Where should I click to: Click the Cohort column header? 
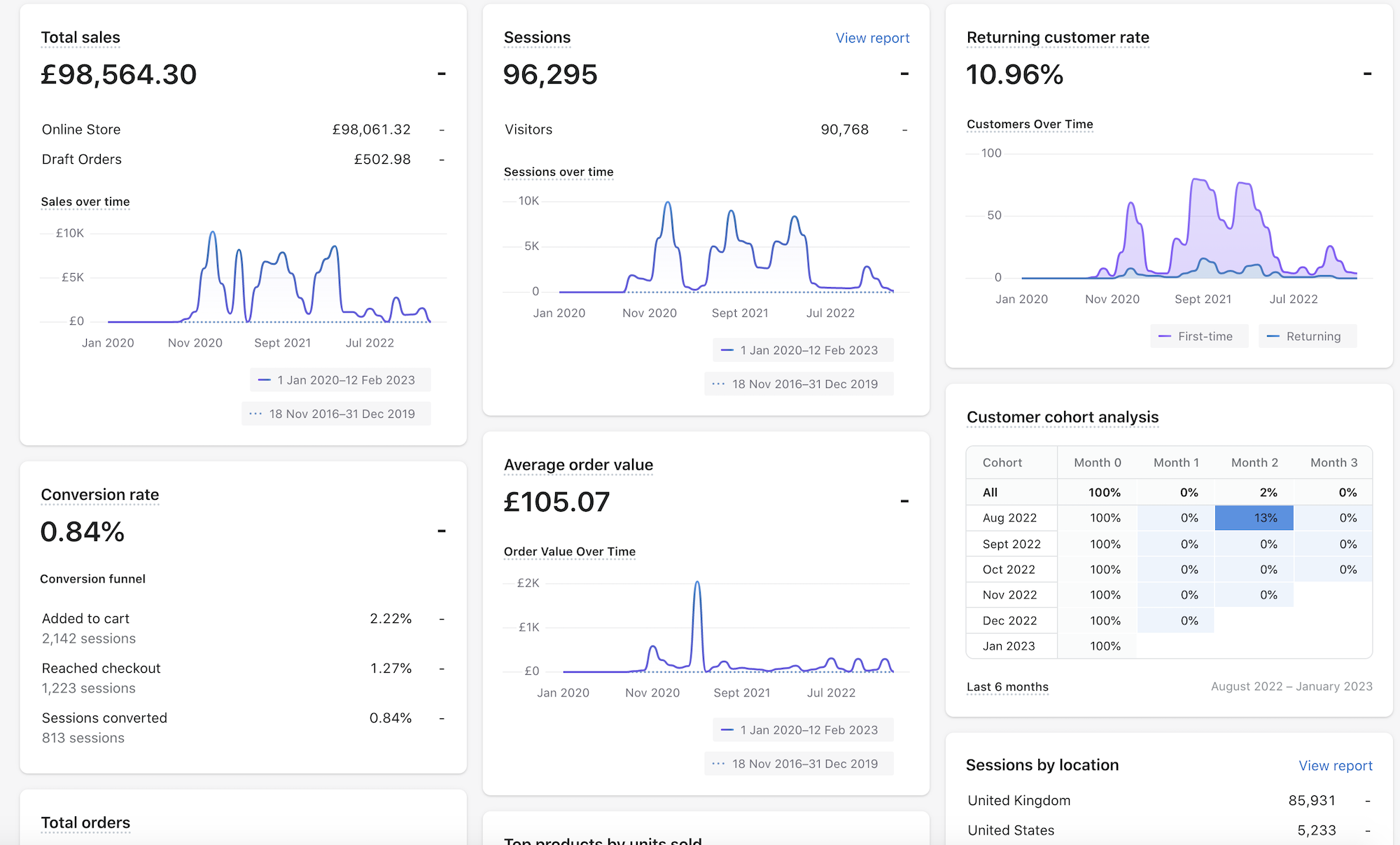[x=1002, y=463]
